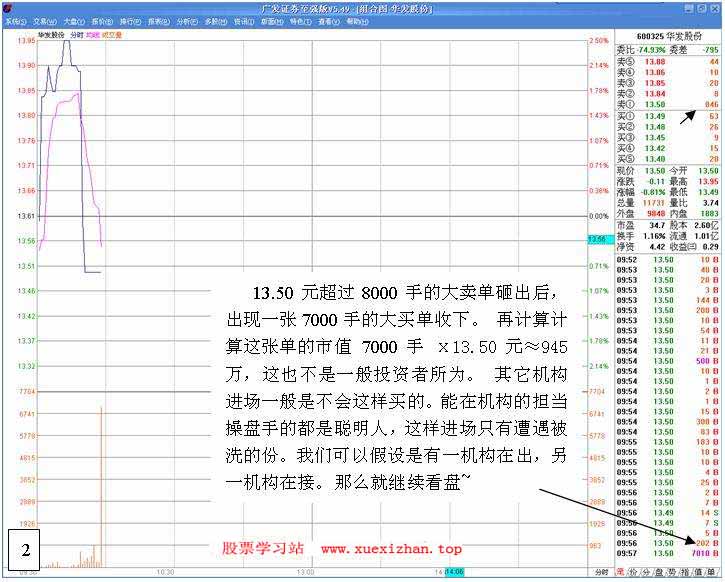Image resolution: width=725 pixels, height=582 pixels.
Task: Click the 买② 13.48 bid row
Action: (x=668, y=127)
